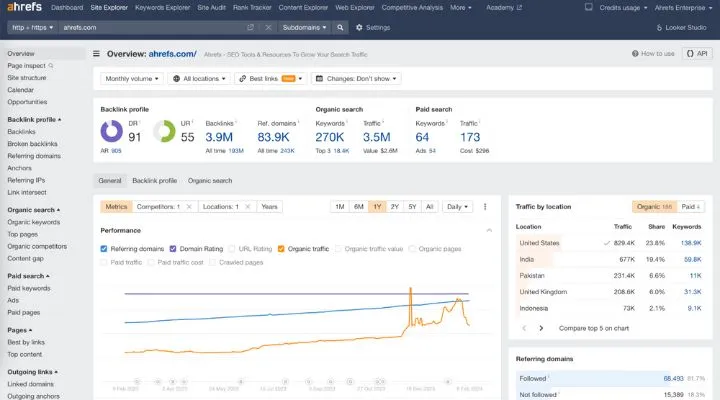
Task: Open More menu in top navigation
Action: coord(461,7)
